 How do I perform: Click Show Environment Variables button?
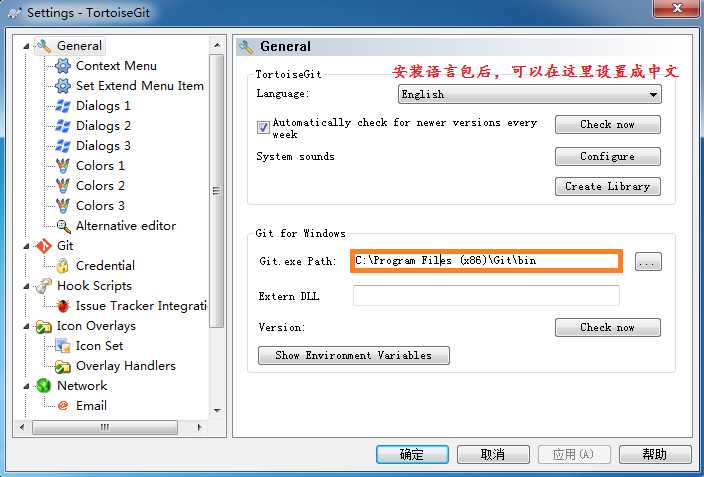353,355
